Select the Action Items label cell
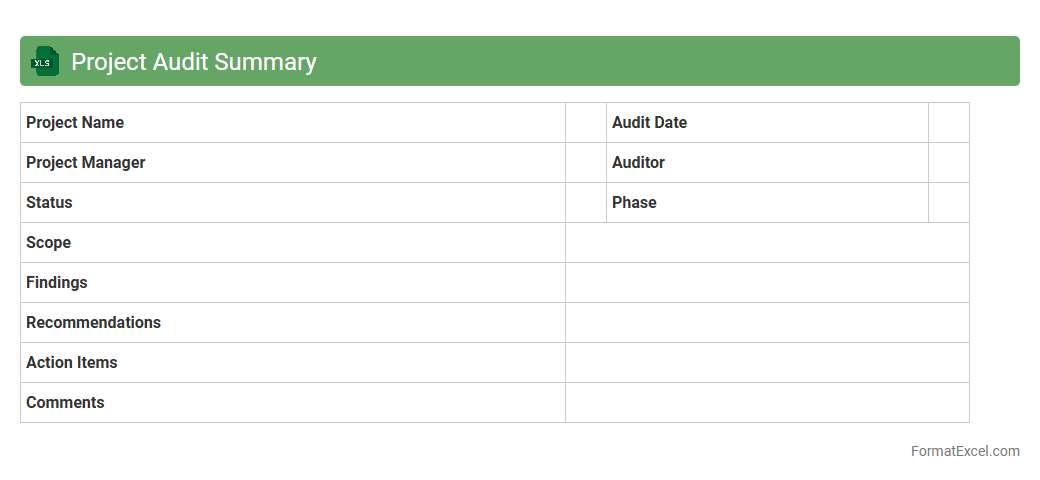 (x=292, y=363)
